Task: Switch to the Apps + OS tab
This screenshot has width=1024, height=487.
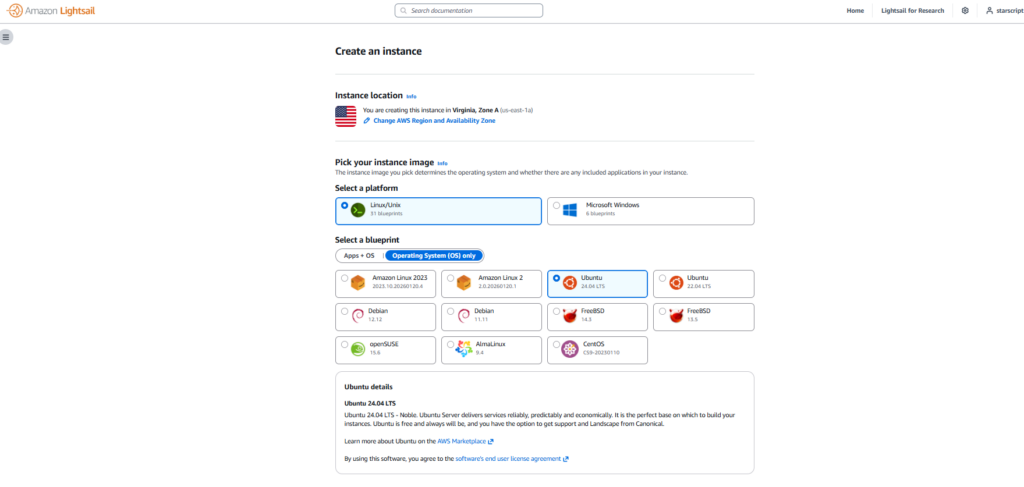Action: pos(359,255)
